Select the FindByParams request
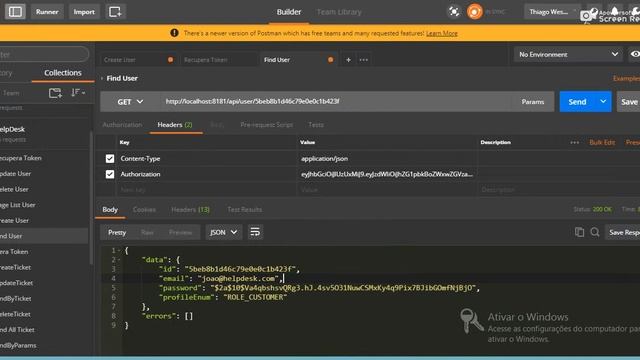 [44, 345]
